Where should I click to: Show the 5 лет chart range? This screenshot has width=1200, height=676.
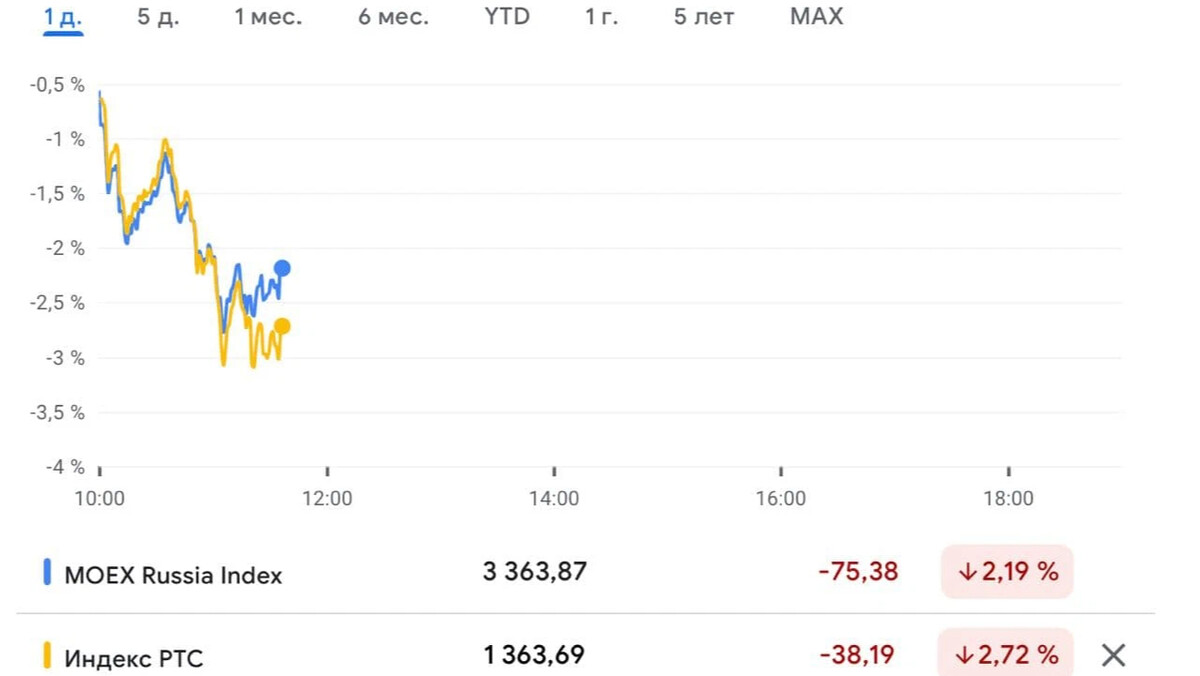click(x=704, y=17)
